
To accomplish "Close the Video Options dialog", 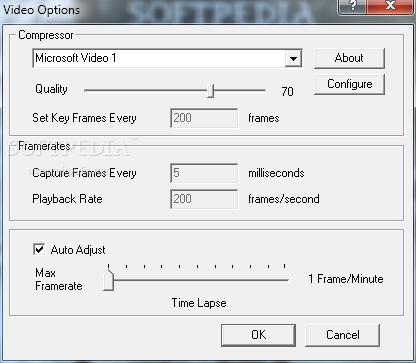I will (x=390, y=6).
